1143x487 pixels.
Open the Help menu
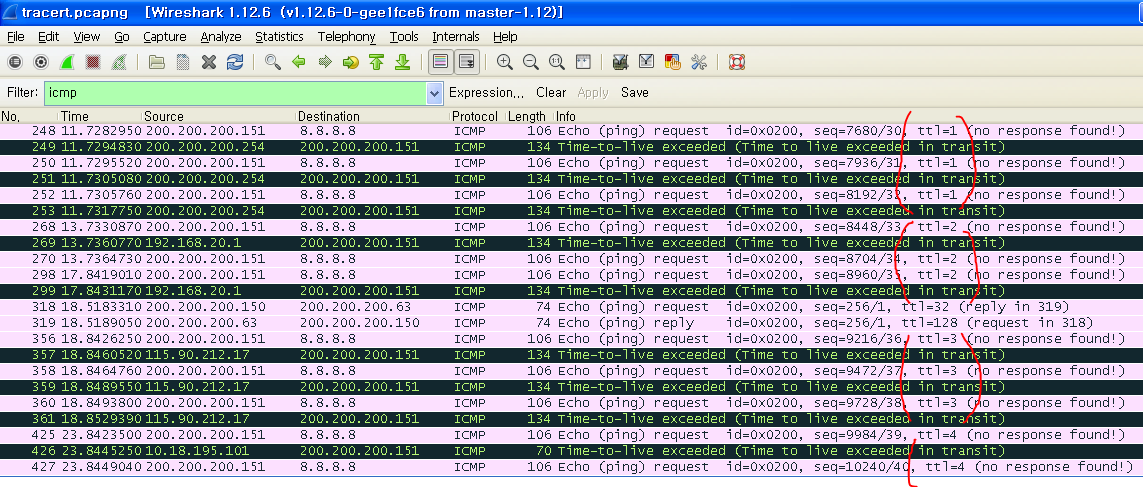click(x=505, y=36)
